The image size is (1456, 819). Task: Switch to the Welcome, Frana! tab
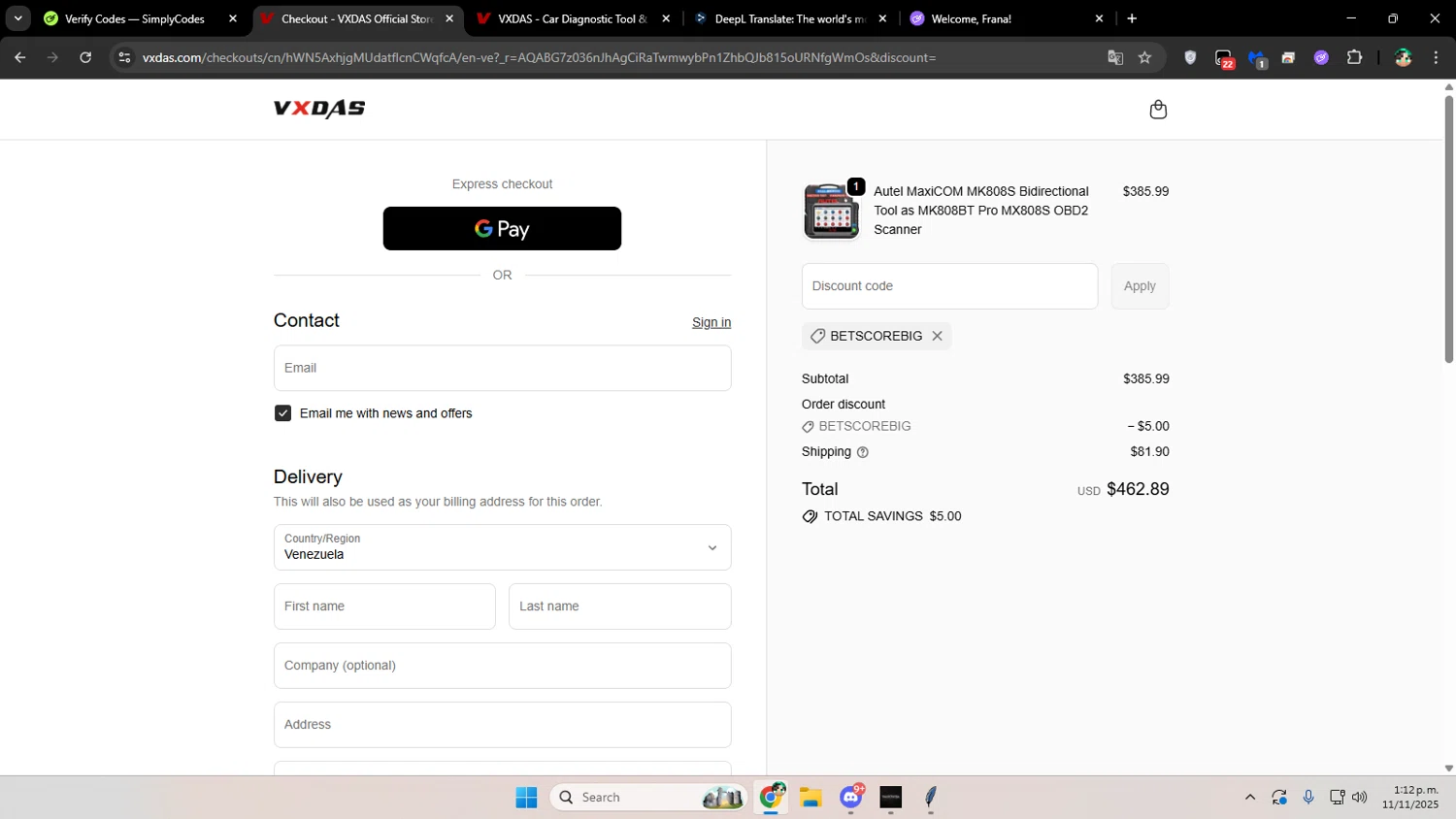click(x=971, y=18)
